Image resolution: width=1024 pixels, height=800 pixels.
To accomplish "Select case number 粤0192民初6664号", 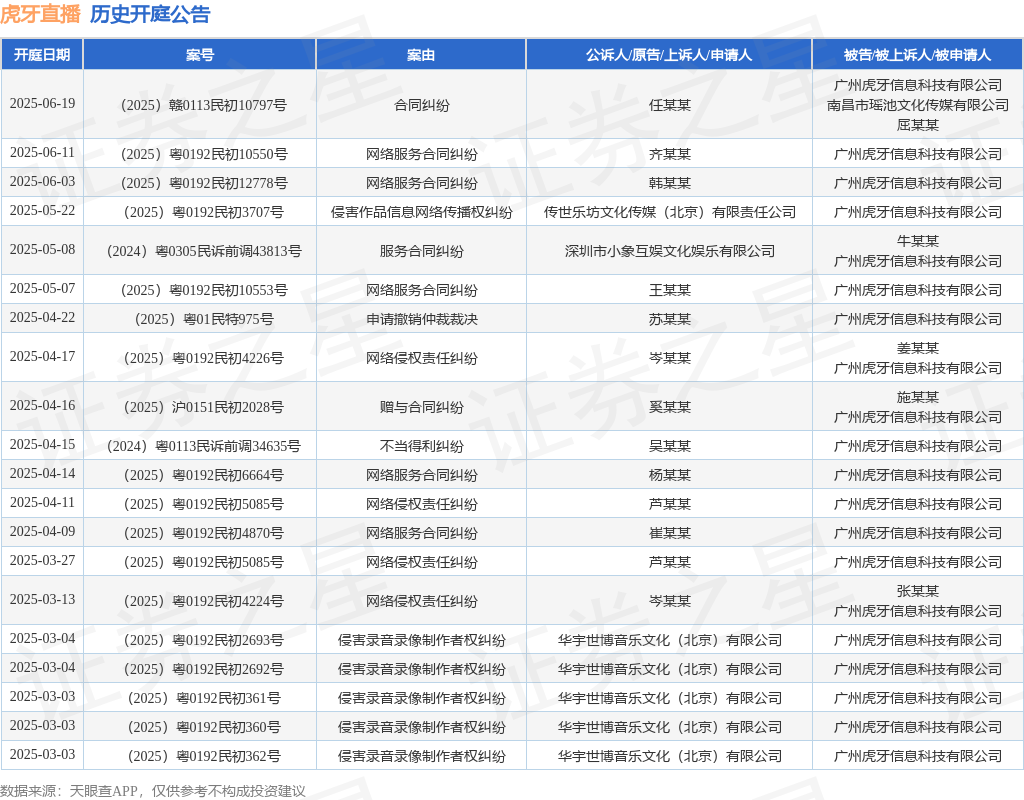I will coord(204,475).
